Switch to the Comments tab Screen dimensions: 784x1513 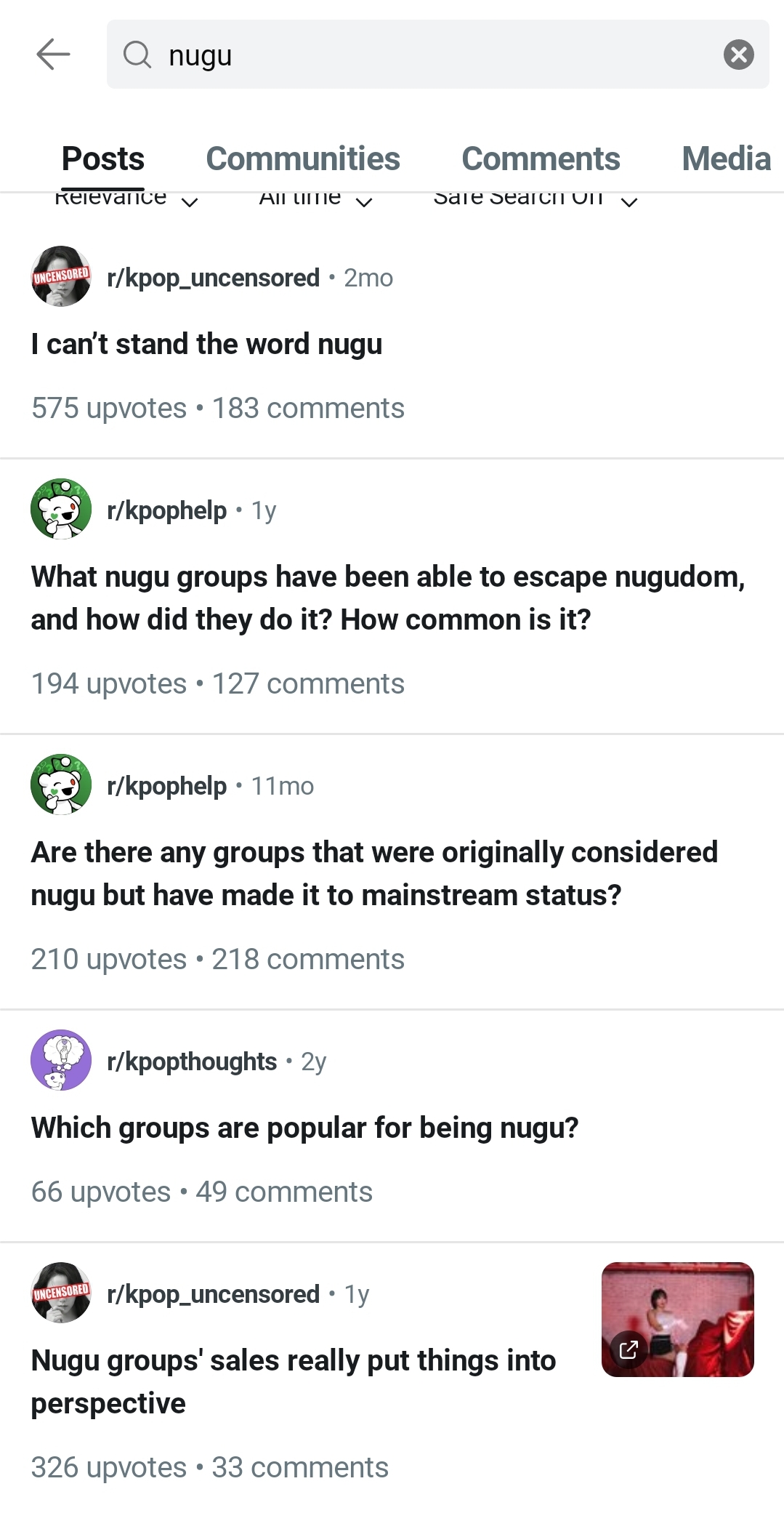coord(541,158)
